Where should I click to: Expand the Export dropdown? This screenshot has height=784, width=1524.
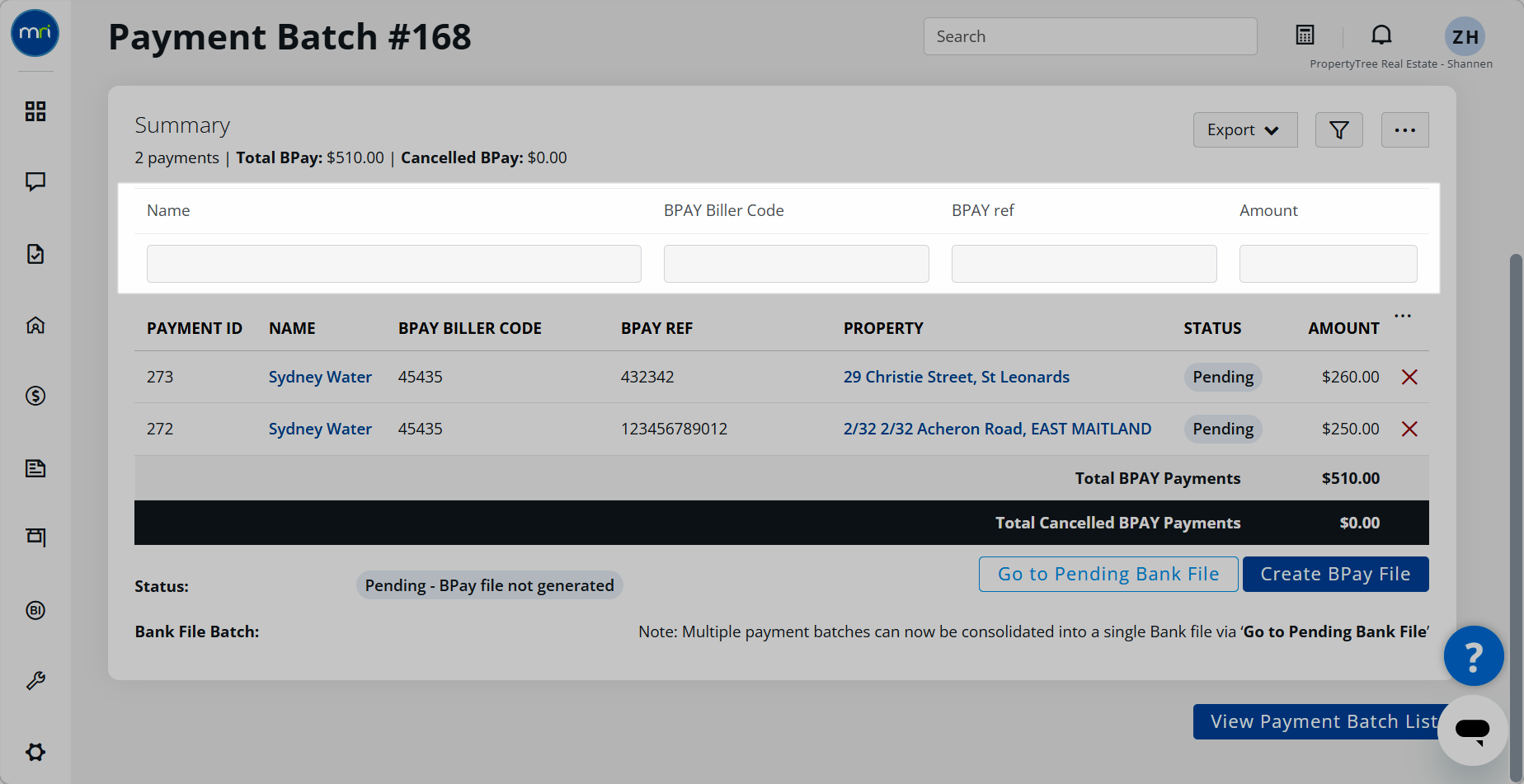[x=1245, y=130]
